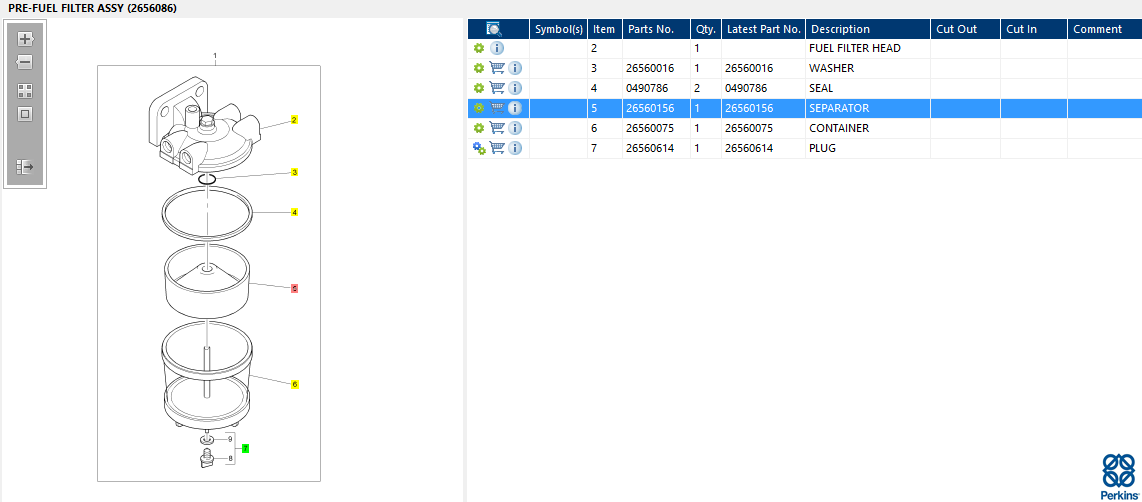Click parts number 26560016 in the WASHER row
The height and width of the screenshot is (502, 1142).
(650, 68)
